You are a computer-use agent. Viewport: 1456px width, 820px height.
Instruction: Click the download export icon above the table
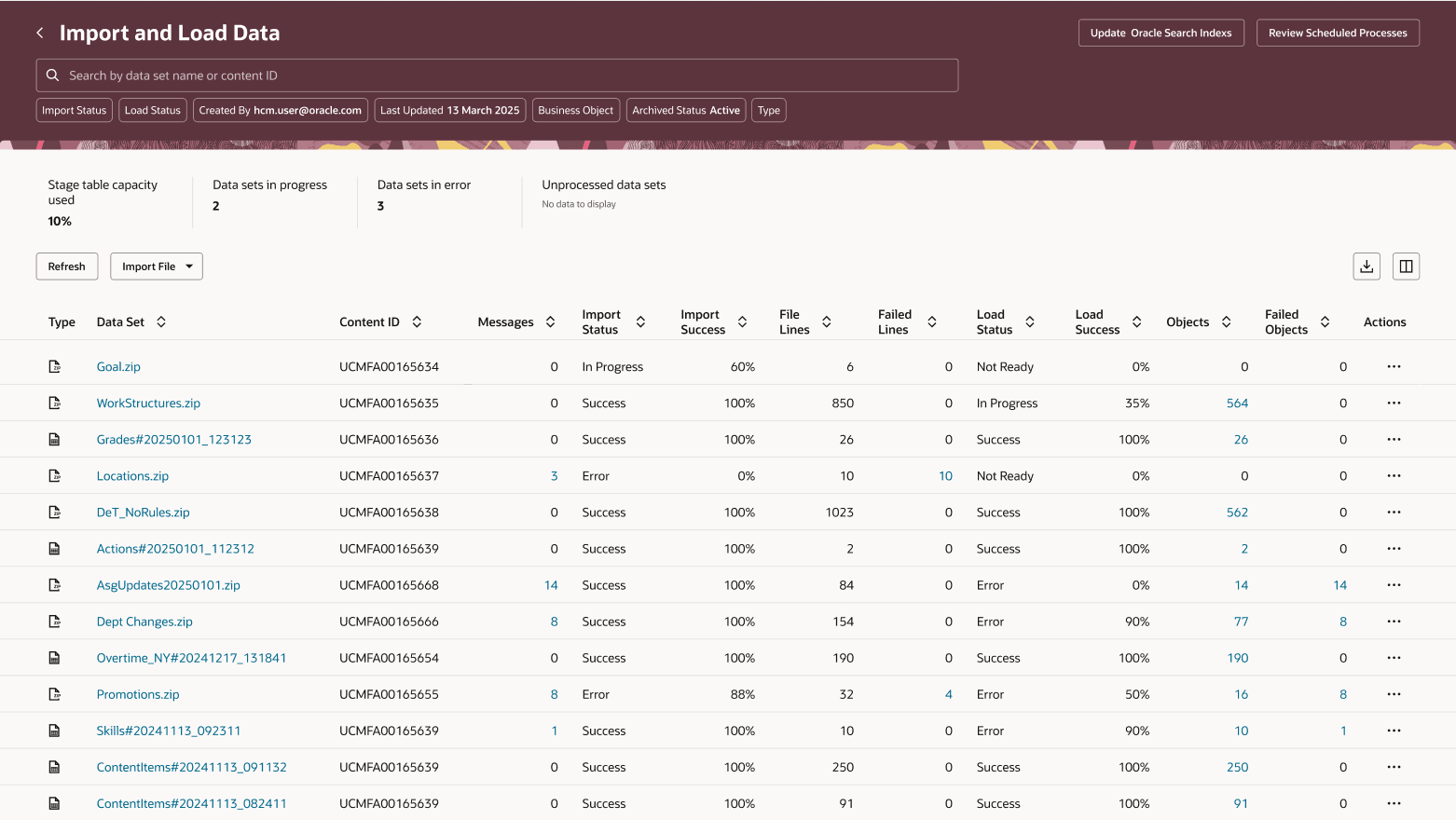pyautogui.click(x=1367, y=266)
